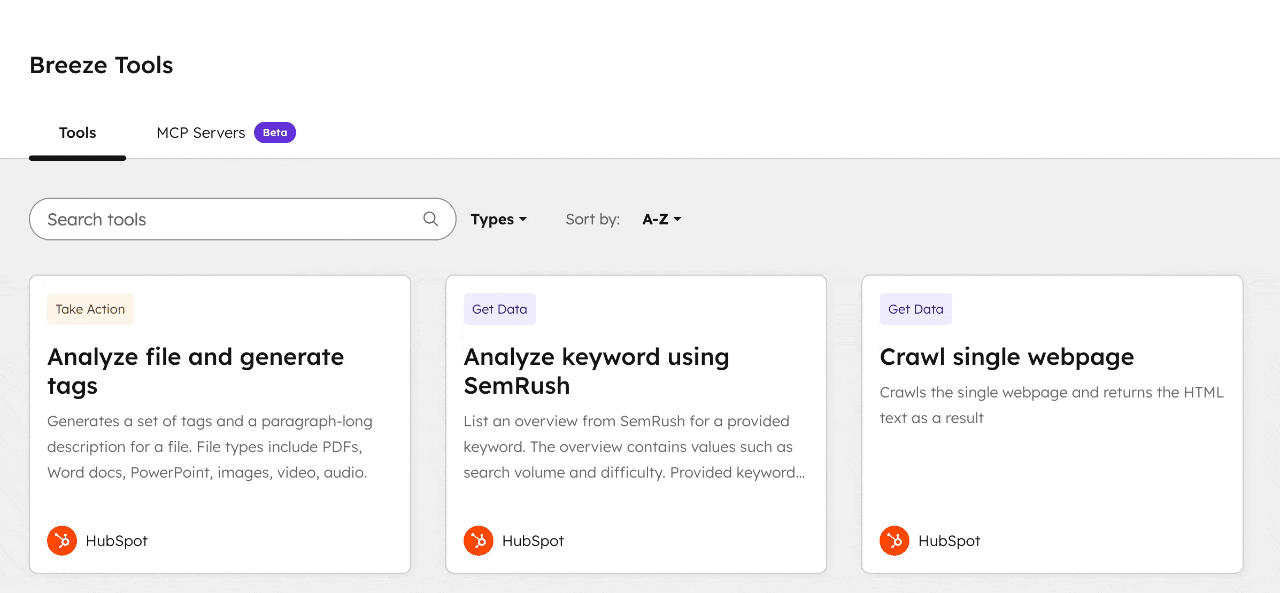Click HubSpot text on Analyze file card

(117, 541)
